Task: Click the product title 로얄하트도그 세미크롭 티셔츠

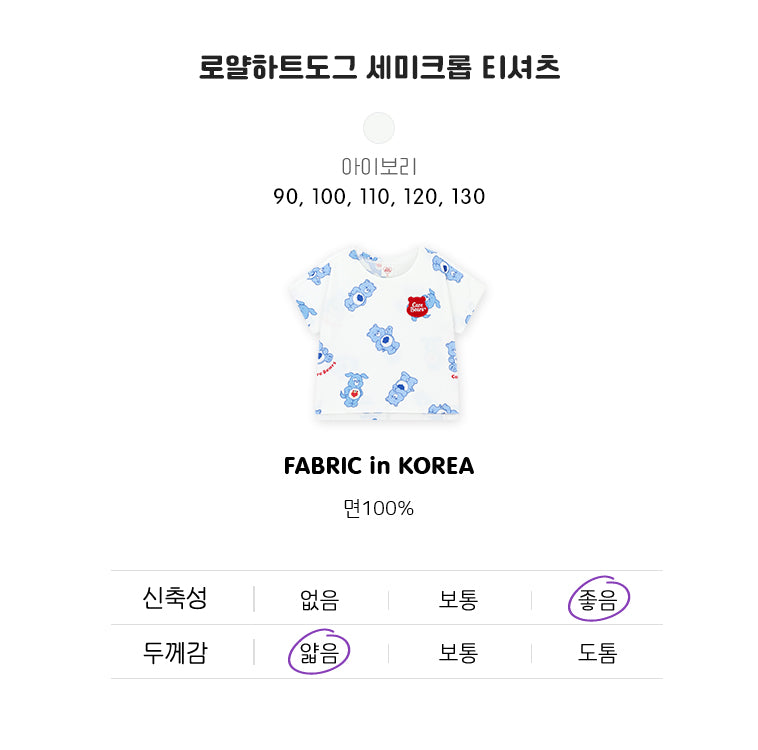Action: (x=379, y=69)
